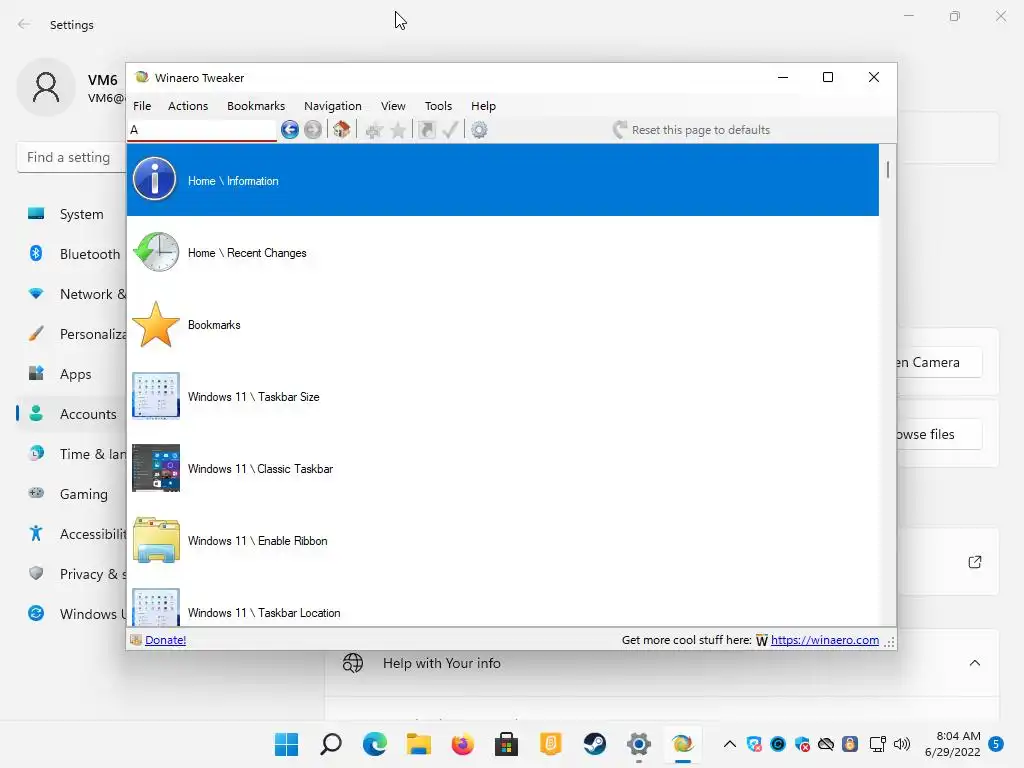Viewport: 1024px width, 768px height.
Task: Select Home \ Recent Changes result text
Action: (247, 253)
